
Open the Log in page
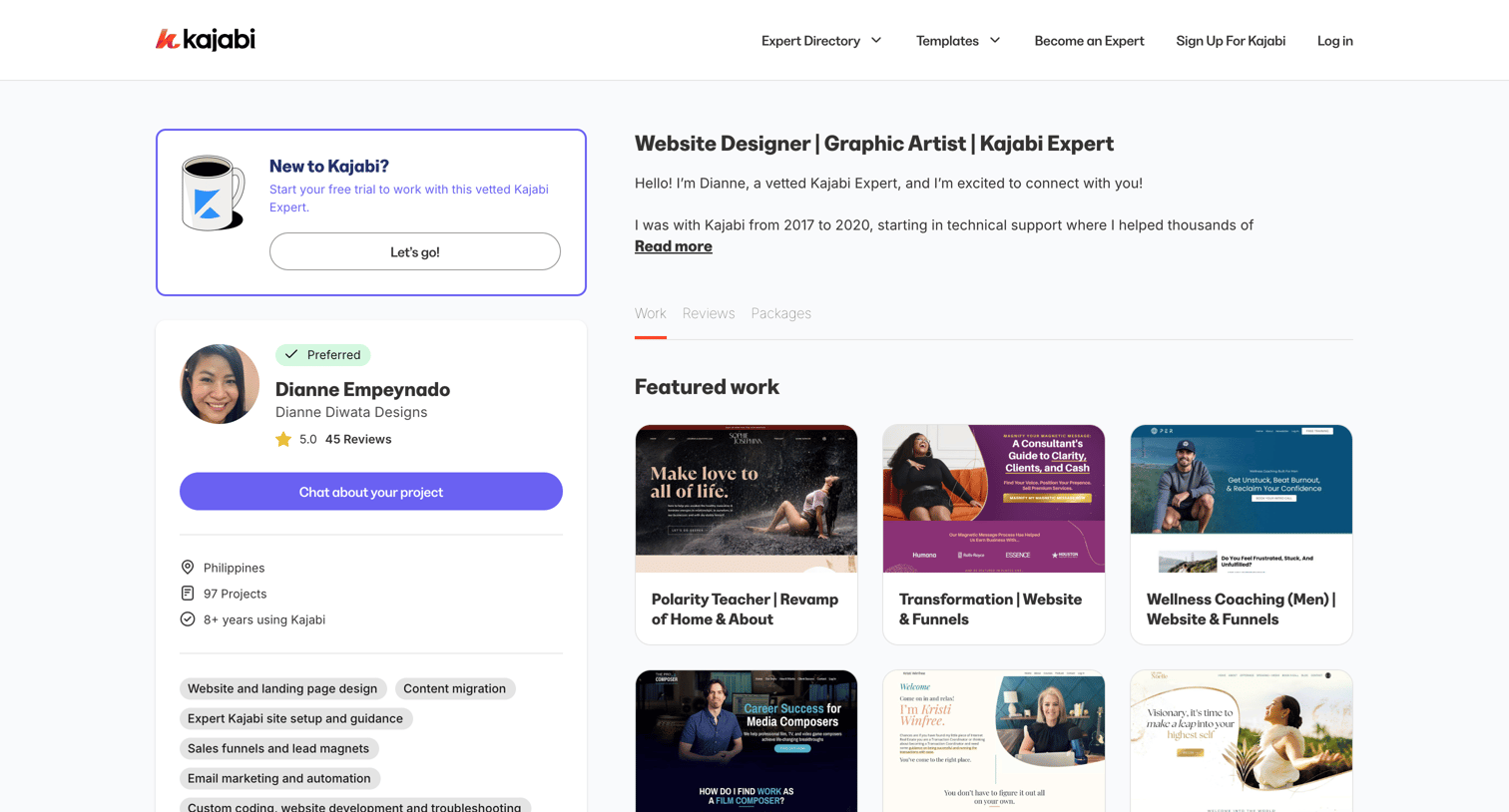[x=1335, y=41]
